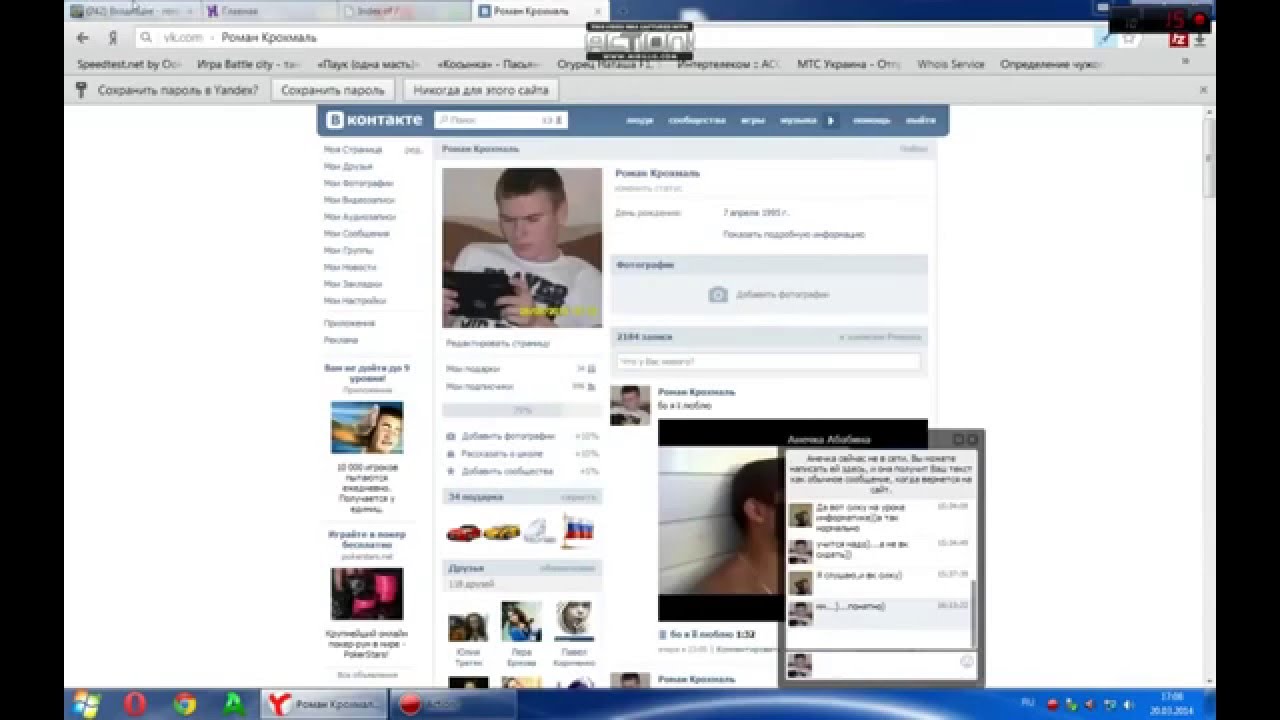This screenshot has height=720, width=1280.
Task: Minimize the Анечка chat popup
Action: (x=957, y=439)
